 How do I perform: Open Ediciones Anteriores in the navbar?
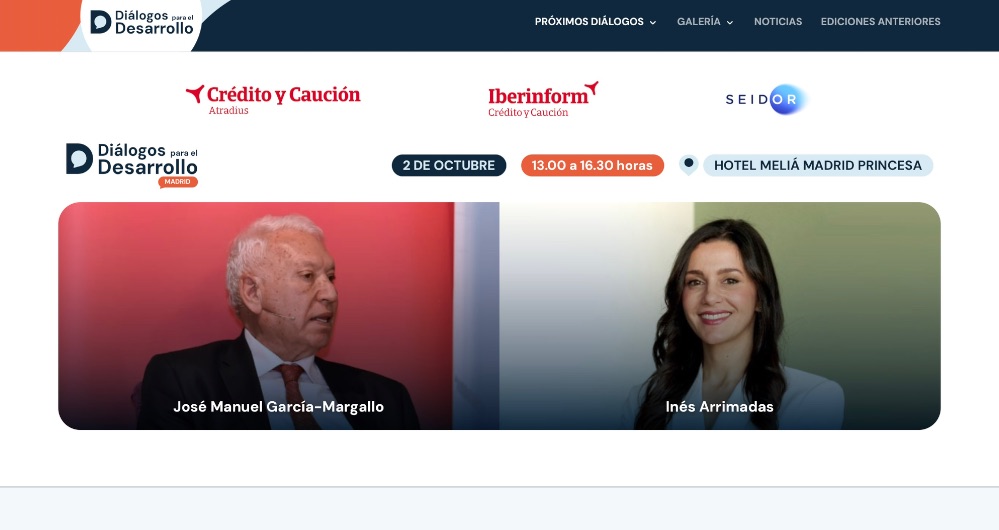pos(880,22)
